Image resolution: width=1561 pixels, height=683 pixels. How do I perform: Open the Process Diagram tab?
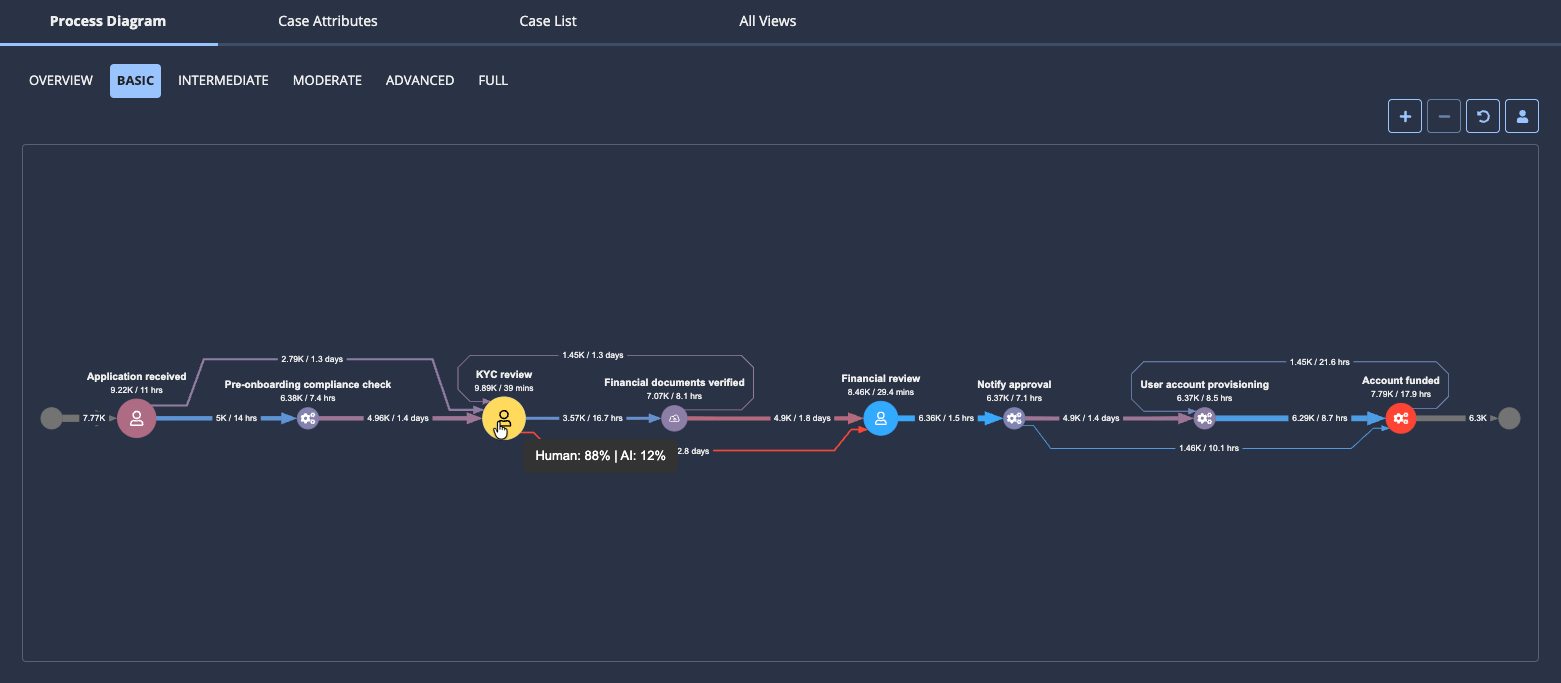[108, 21]
